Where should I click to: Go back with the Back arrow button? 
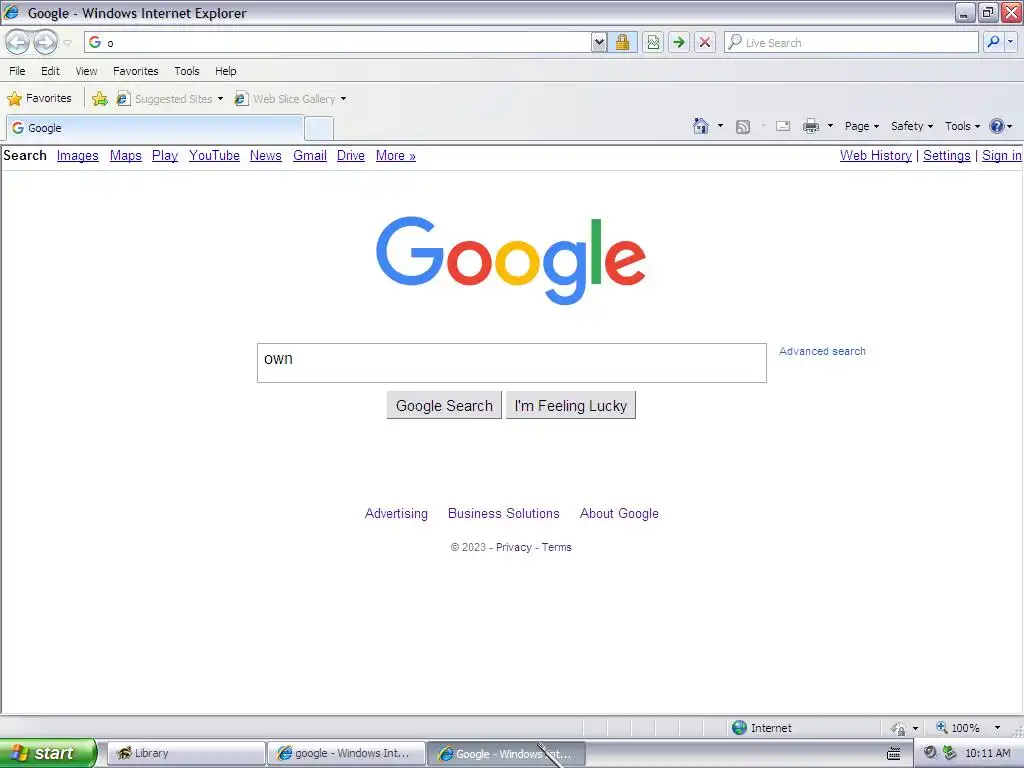tap(18, 42)
